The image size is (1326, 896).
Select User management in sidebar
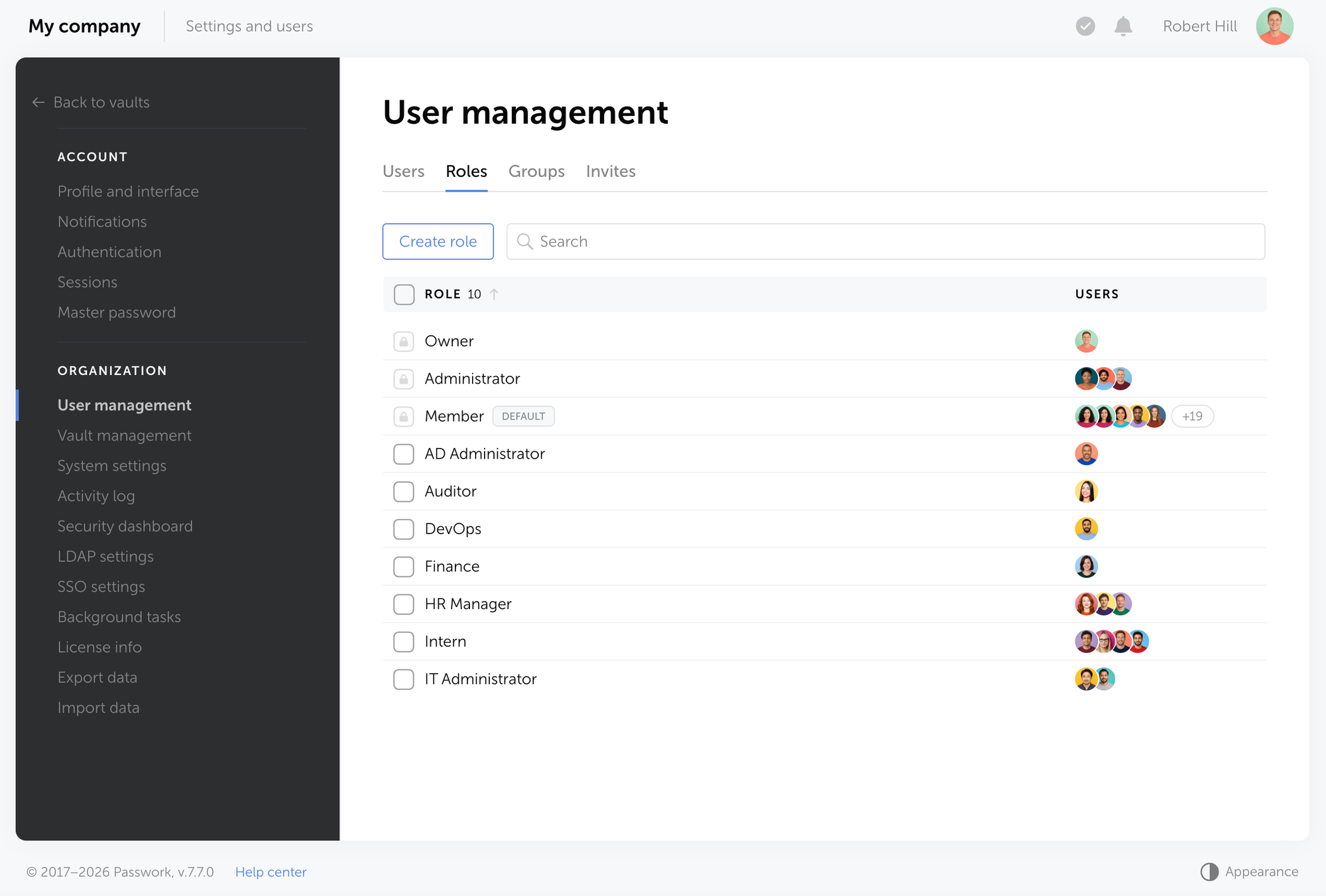pyautogui.click(x=125, y=405)
